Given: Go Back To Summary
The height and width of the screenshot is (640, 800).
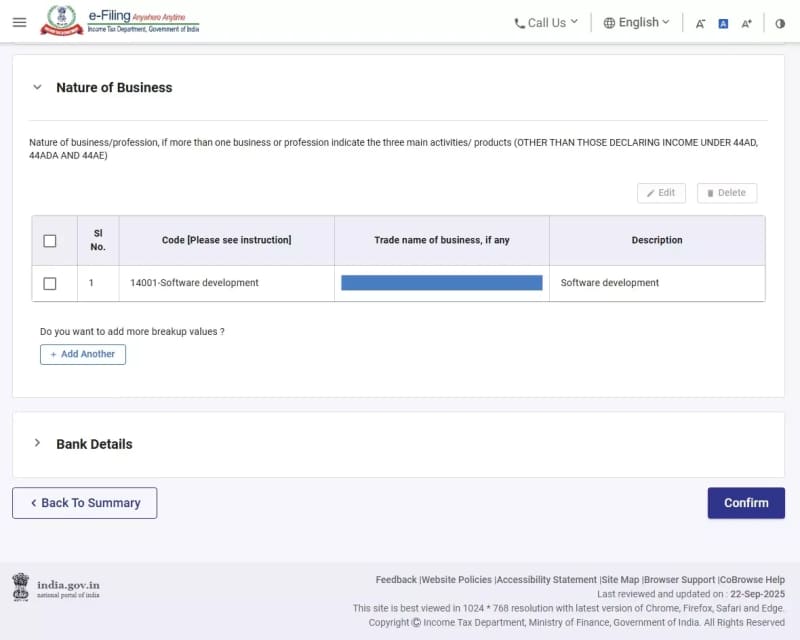Looking at the screenshot, I should pos(84,503).
